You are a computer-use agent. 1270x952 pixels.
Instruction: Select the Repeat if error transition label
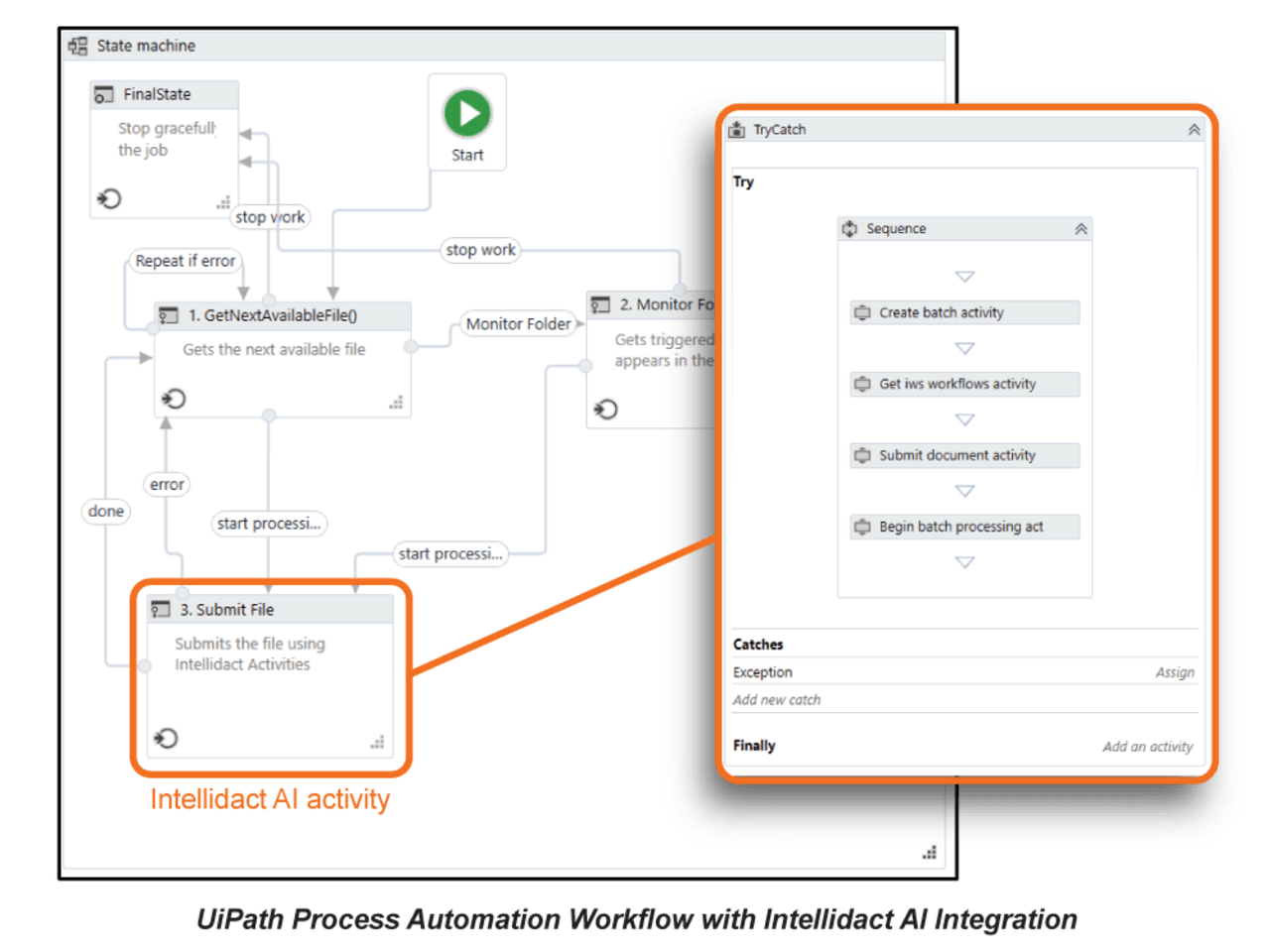(186, 261)
